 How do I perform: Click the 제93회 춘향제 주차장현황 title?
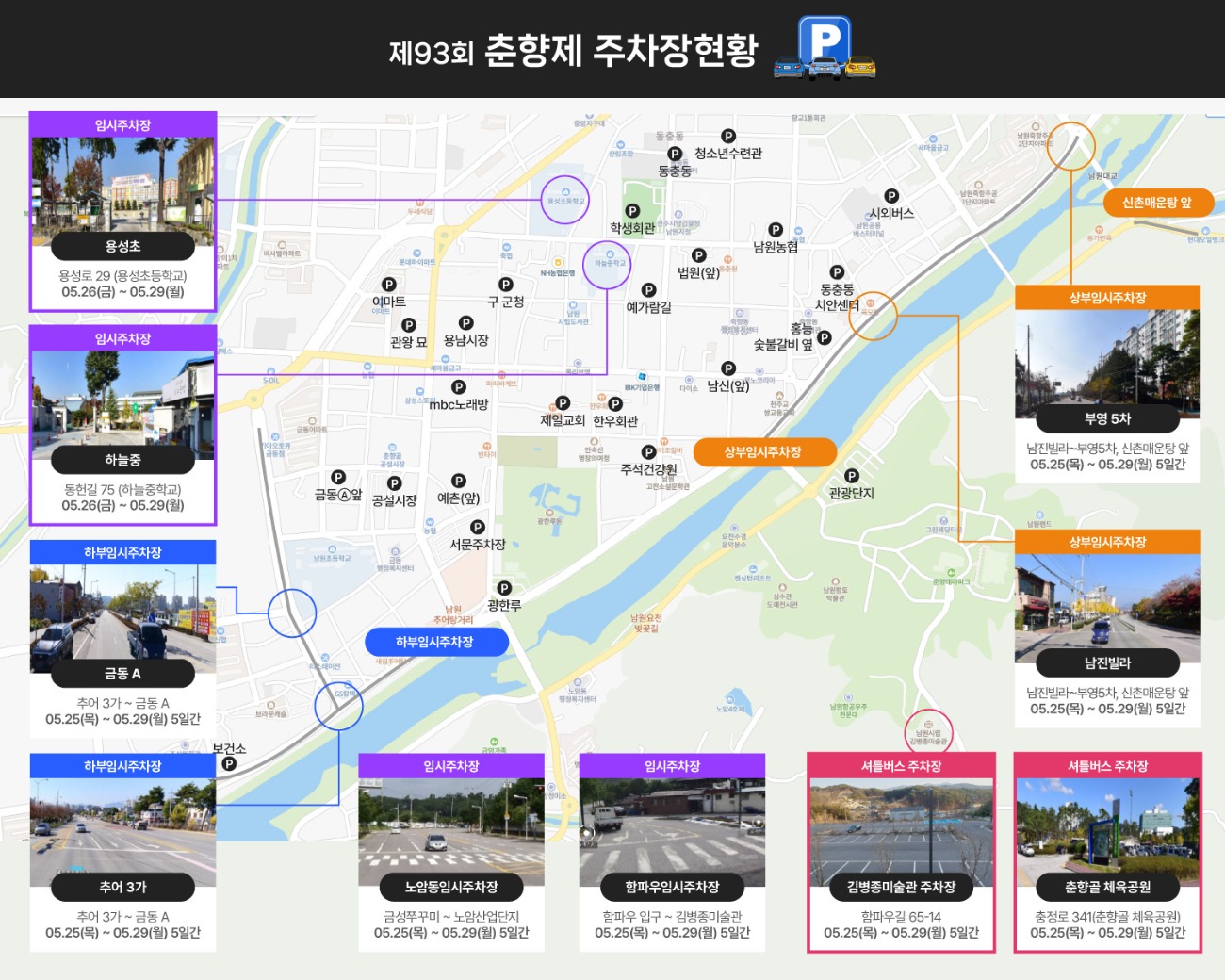(x=574, y=51)
